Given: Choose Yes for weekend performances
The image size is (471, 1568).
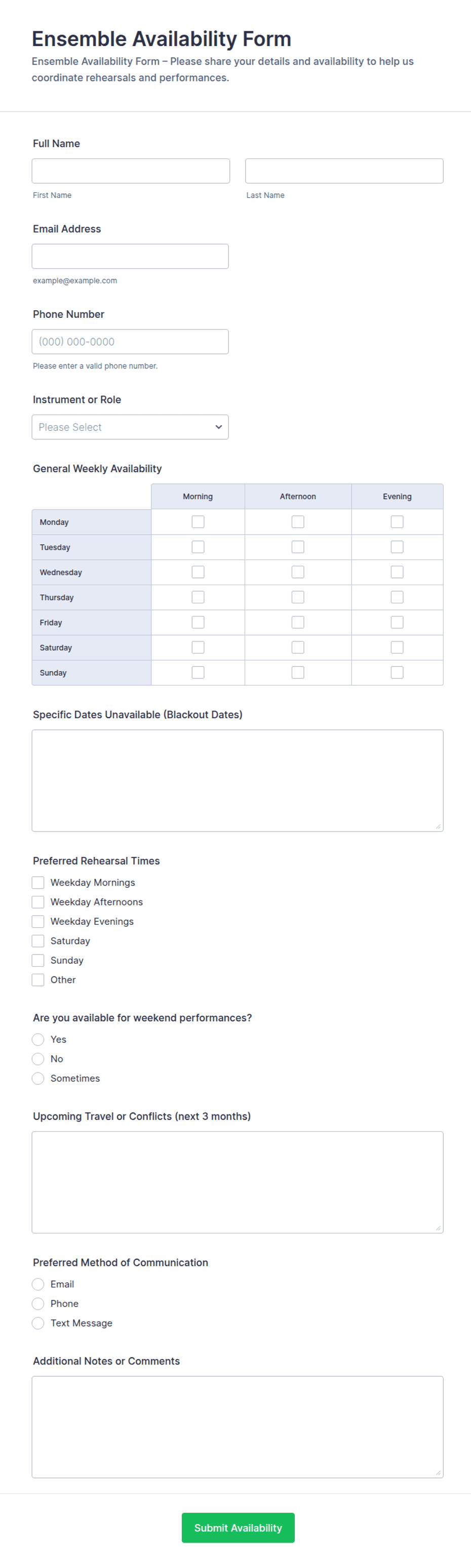Looking at the screenshot, I should (38, 1039).
